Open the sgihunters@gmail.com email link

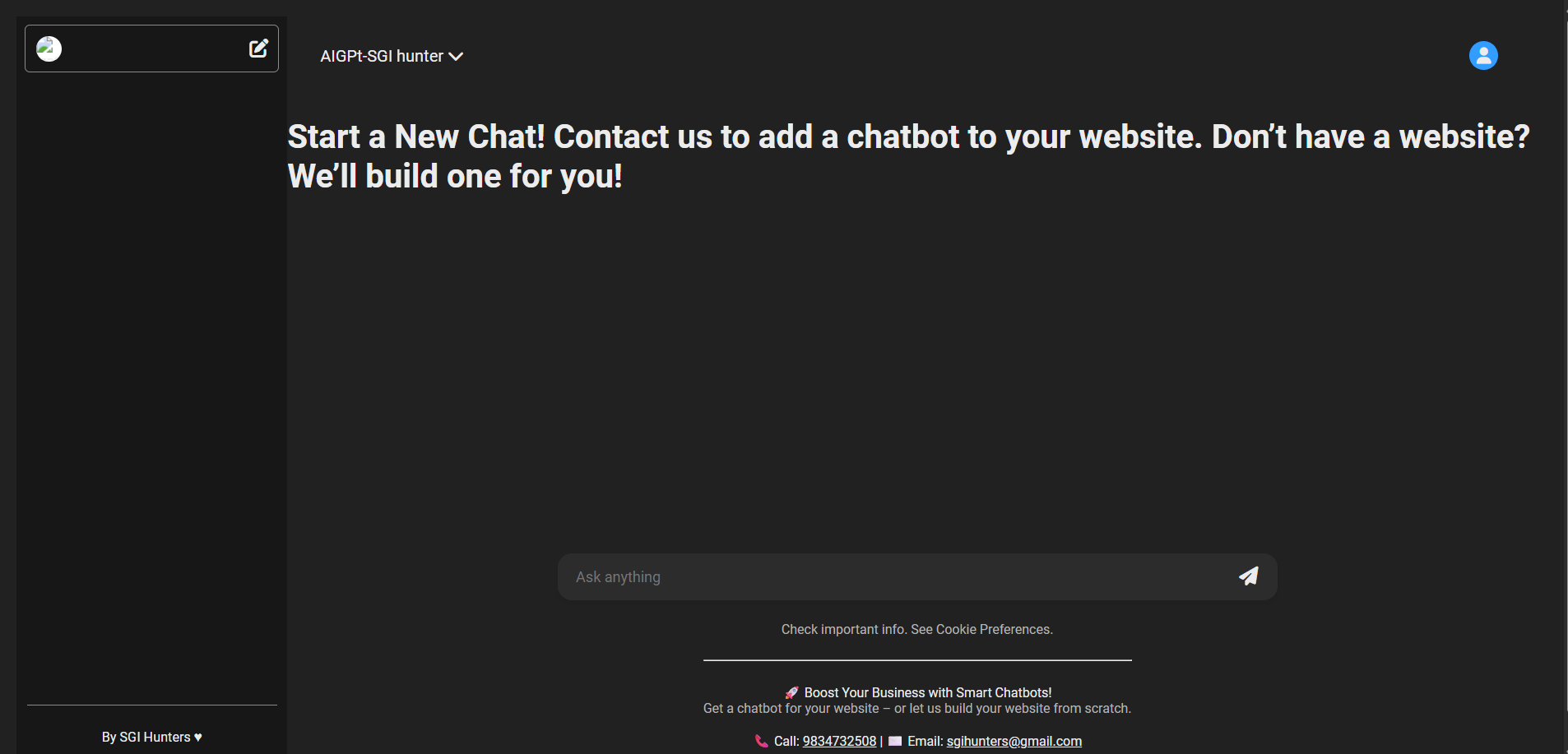coord(1014,742)
